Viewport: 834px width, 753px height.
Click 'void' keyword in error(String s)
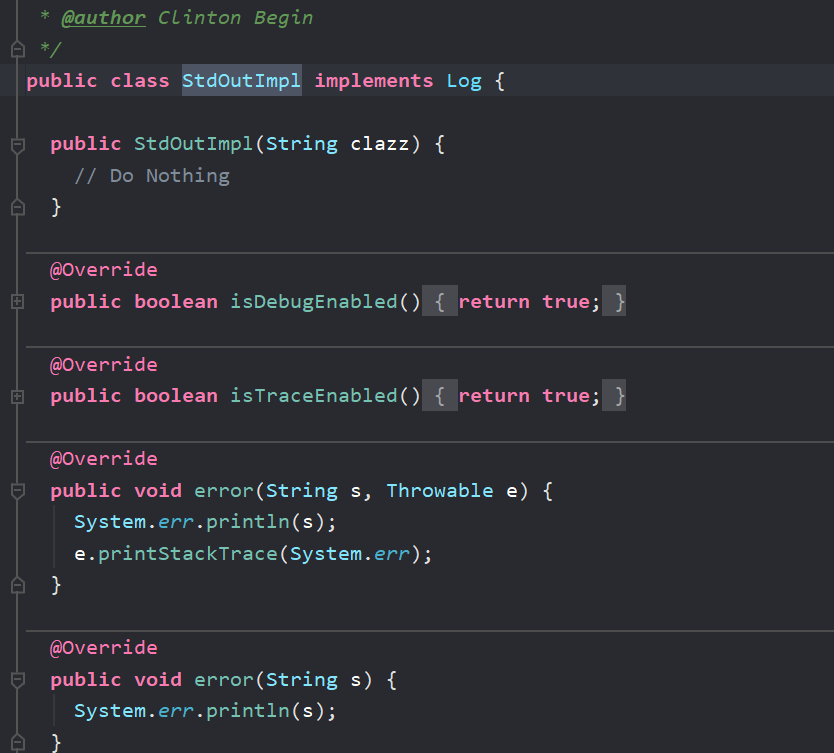tap(158, 679)
